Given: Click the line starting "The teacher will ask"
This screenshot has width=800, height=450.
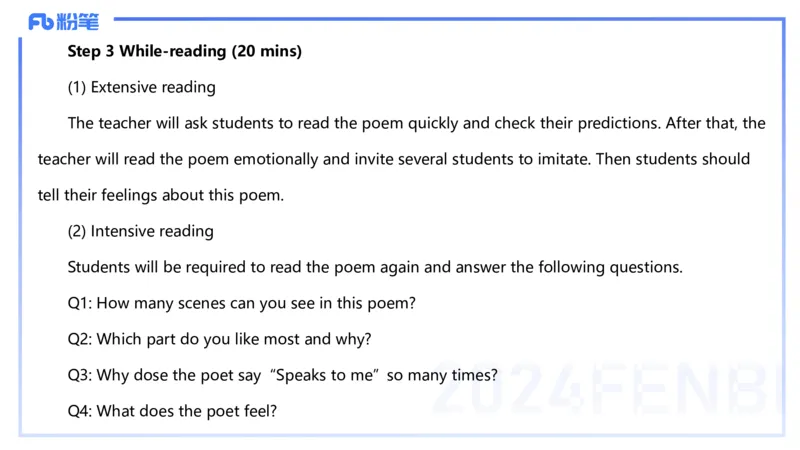Looking at the screenshot, I should [x=416, y=123].
